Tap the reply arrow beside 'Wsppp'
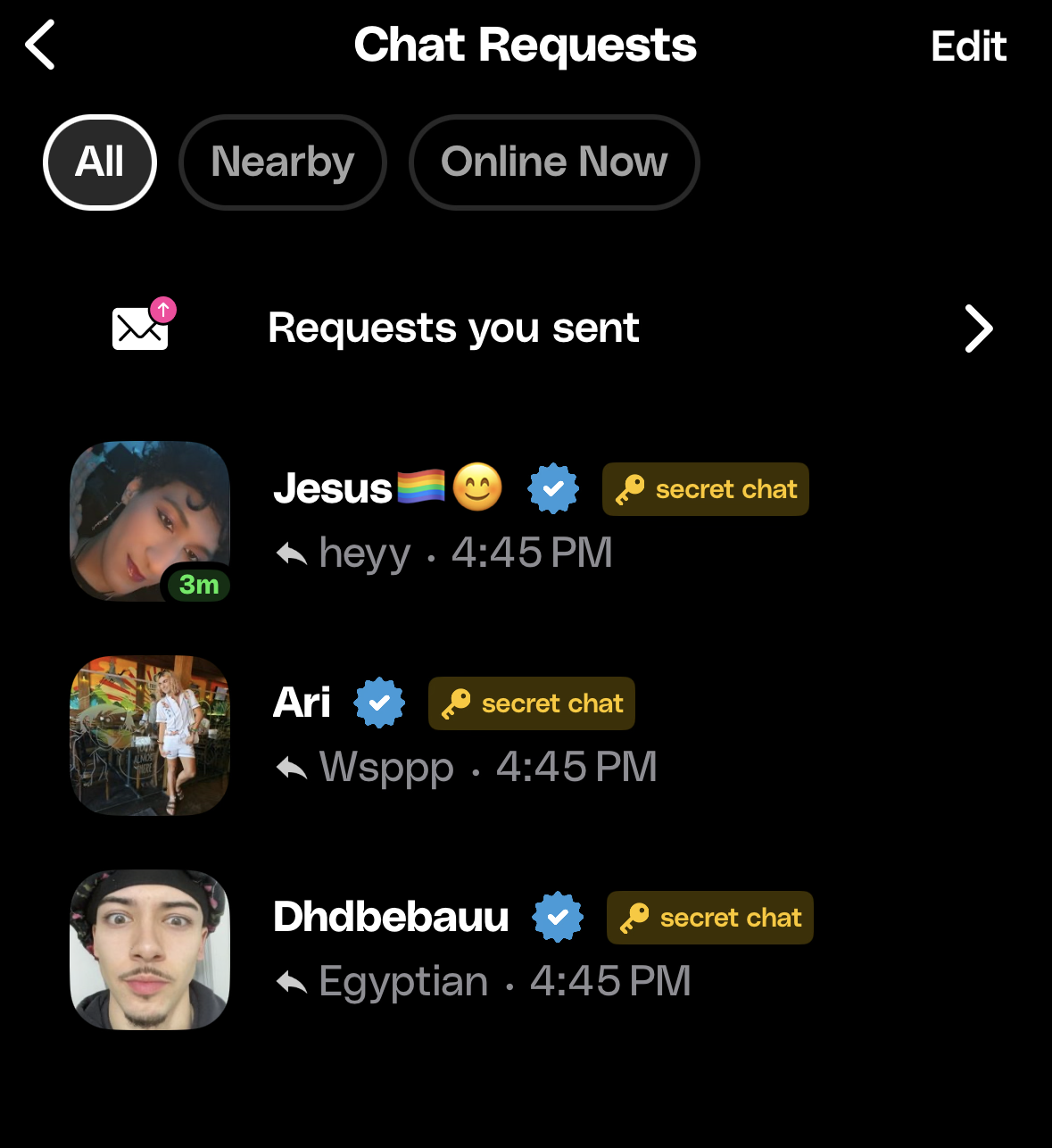1052x1148 pixels. (291, 768)
